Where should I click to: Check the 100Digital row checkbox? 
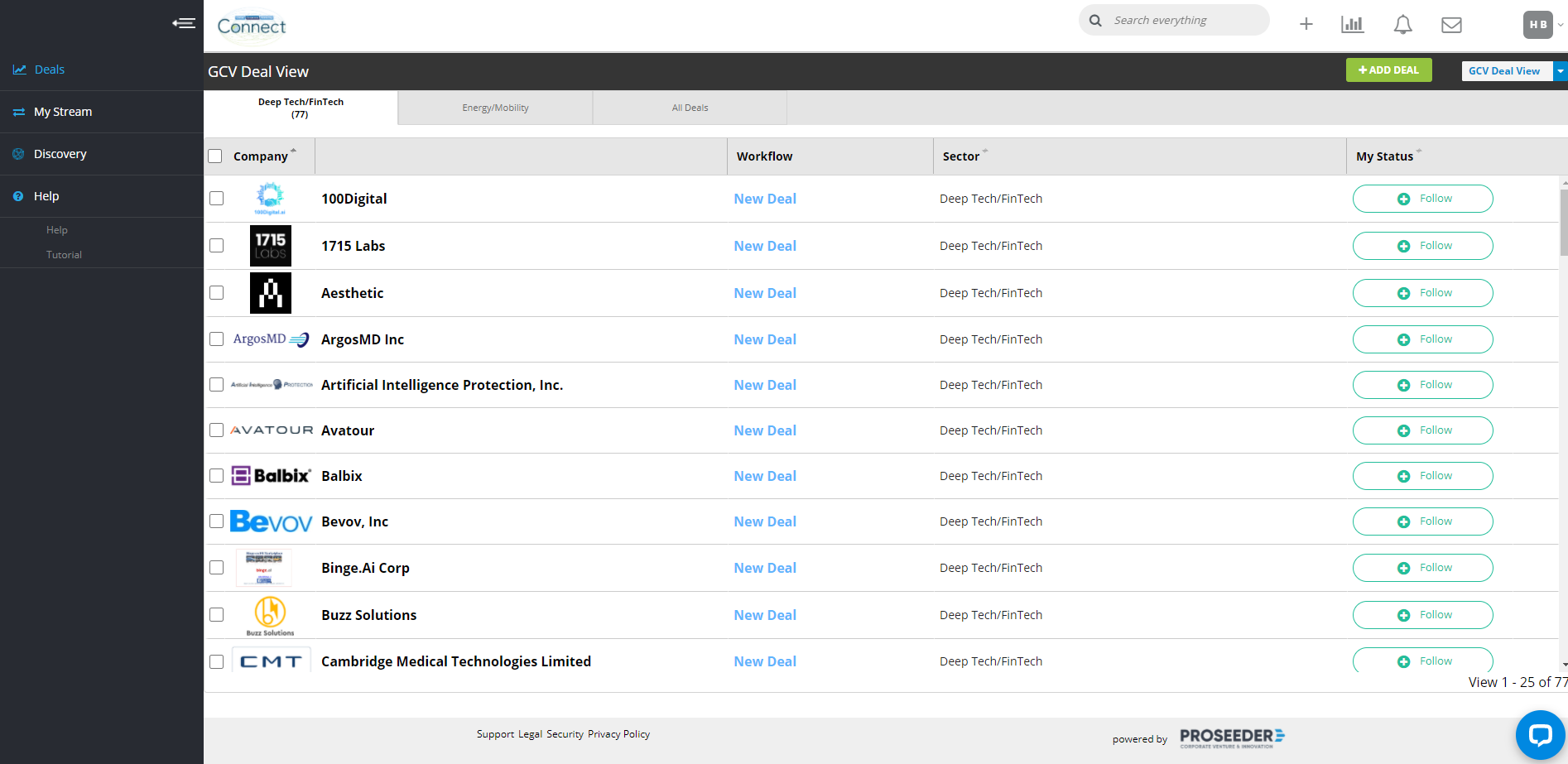pos(216,199)
